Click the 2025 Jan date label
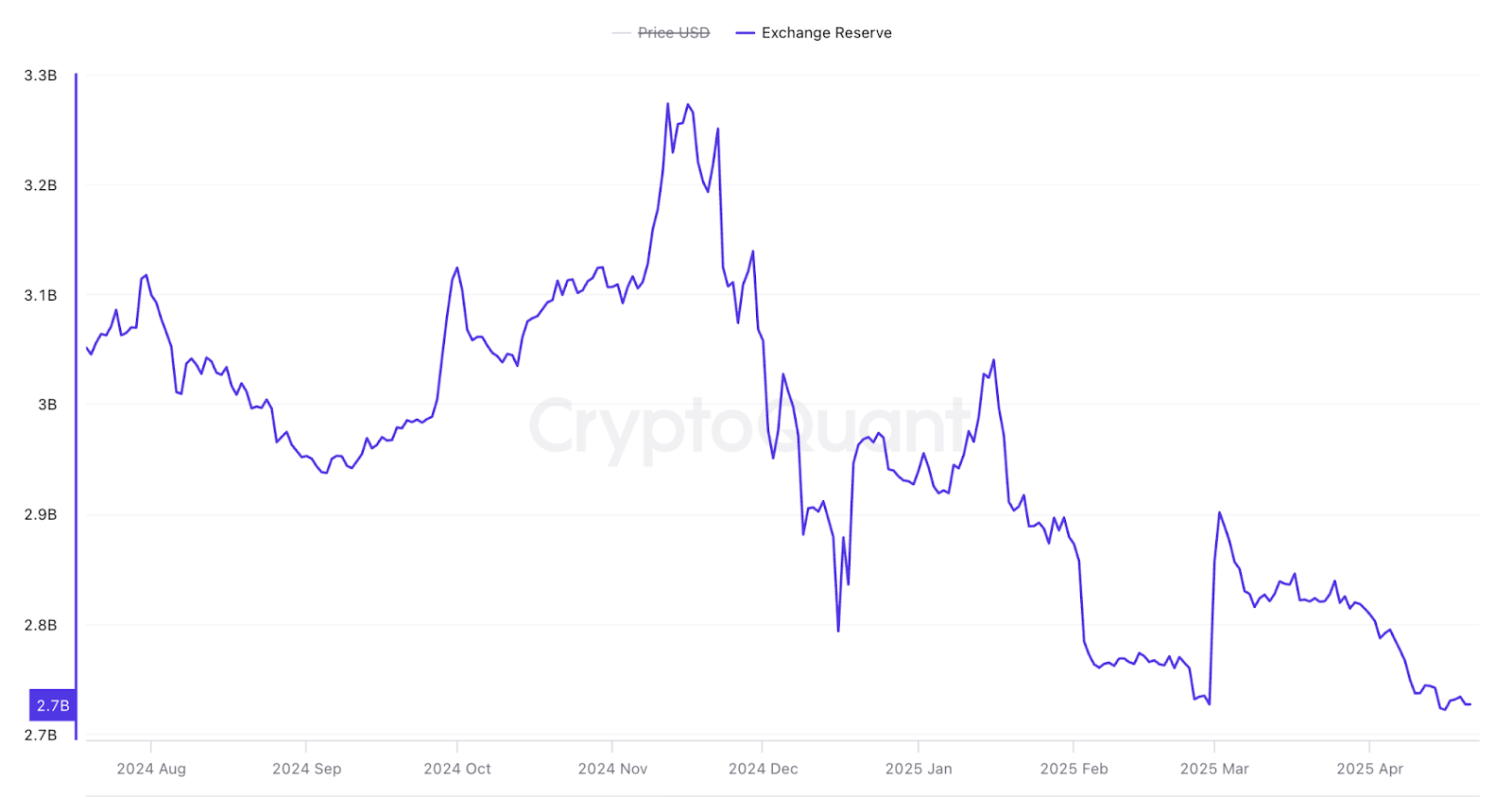 pyautogui.click(x=919, y=769)
